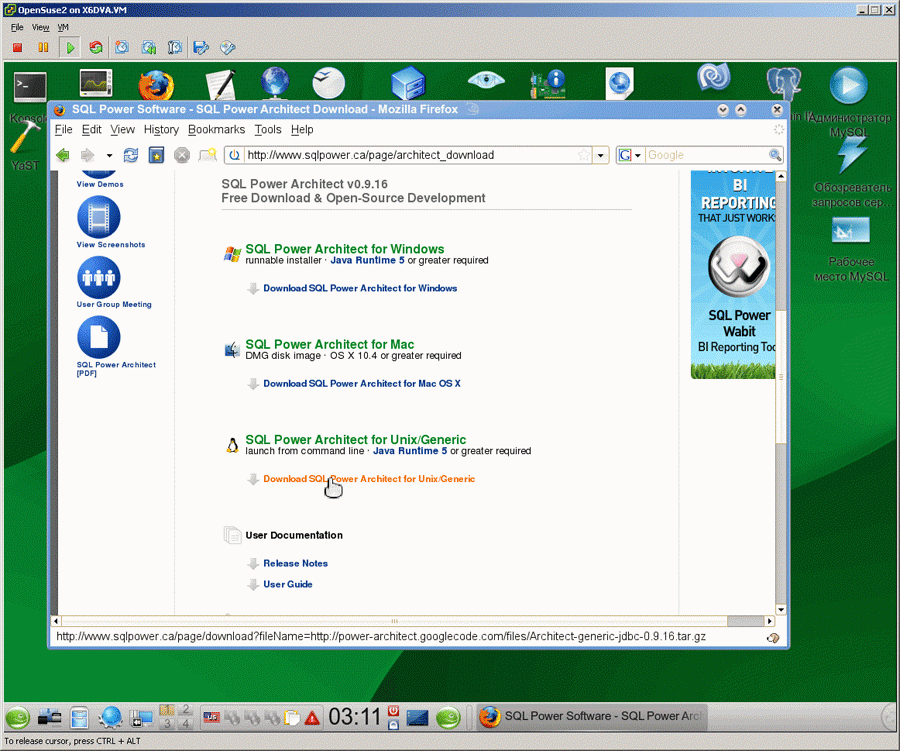Open the Snapshot Manager icon
Screen dimensions: 900x751
(174, 48)
